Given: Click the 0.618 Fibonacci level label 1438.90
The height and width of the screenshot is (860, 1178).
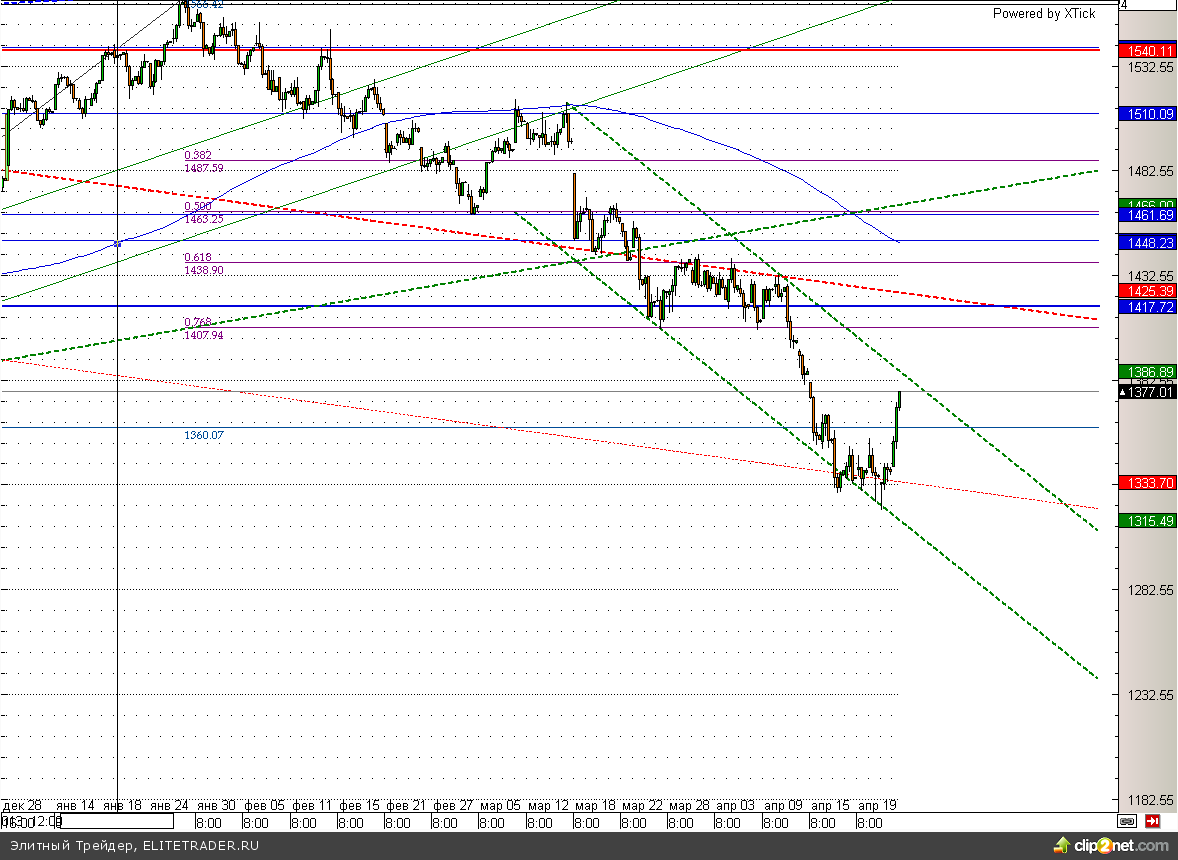Looking at the screenshot, I should 204,270.
